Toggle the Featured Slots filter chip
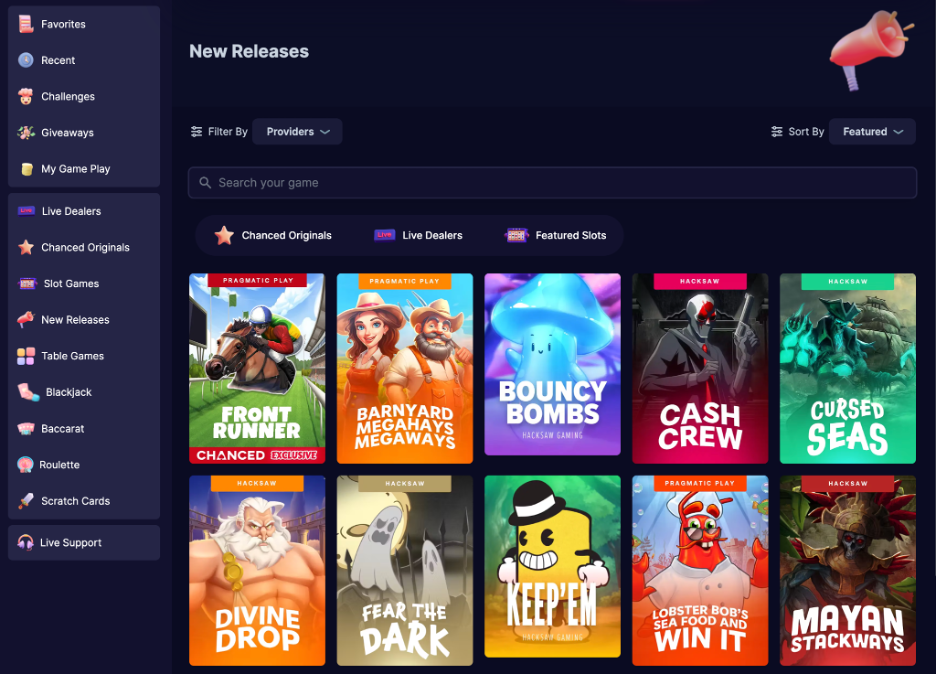The width and height of the screenshot is (936, 674). pos(555,235)
